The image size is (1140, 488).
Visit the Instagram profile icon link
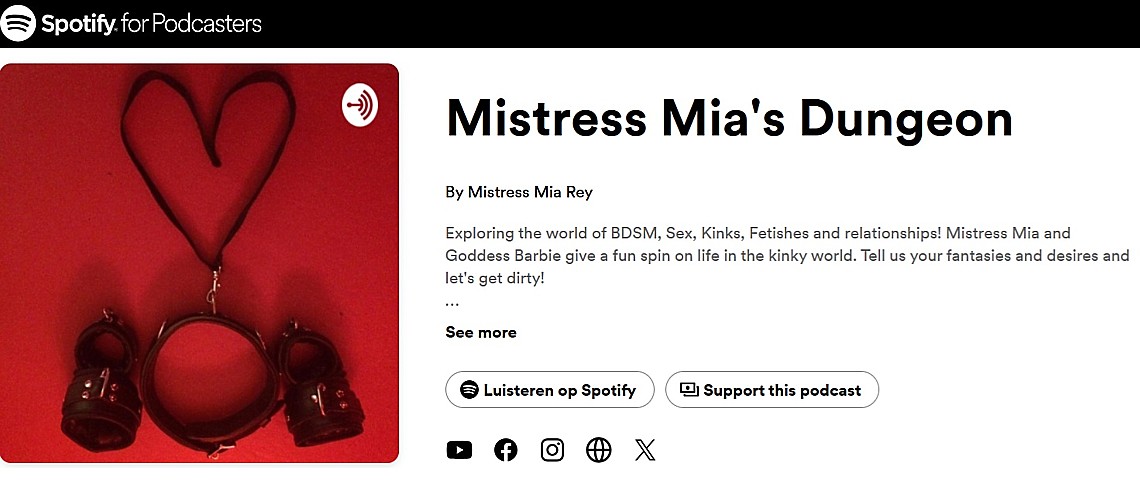click(x=552, y=450)
